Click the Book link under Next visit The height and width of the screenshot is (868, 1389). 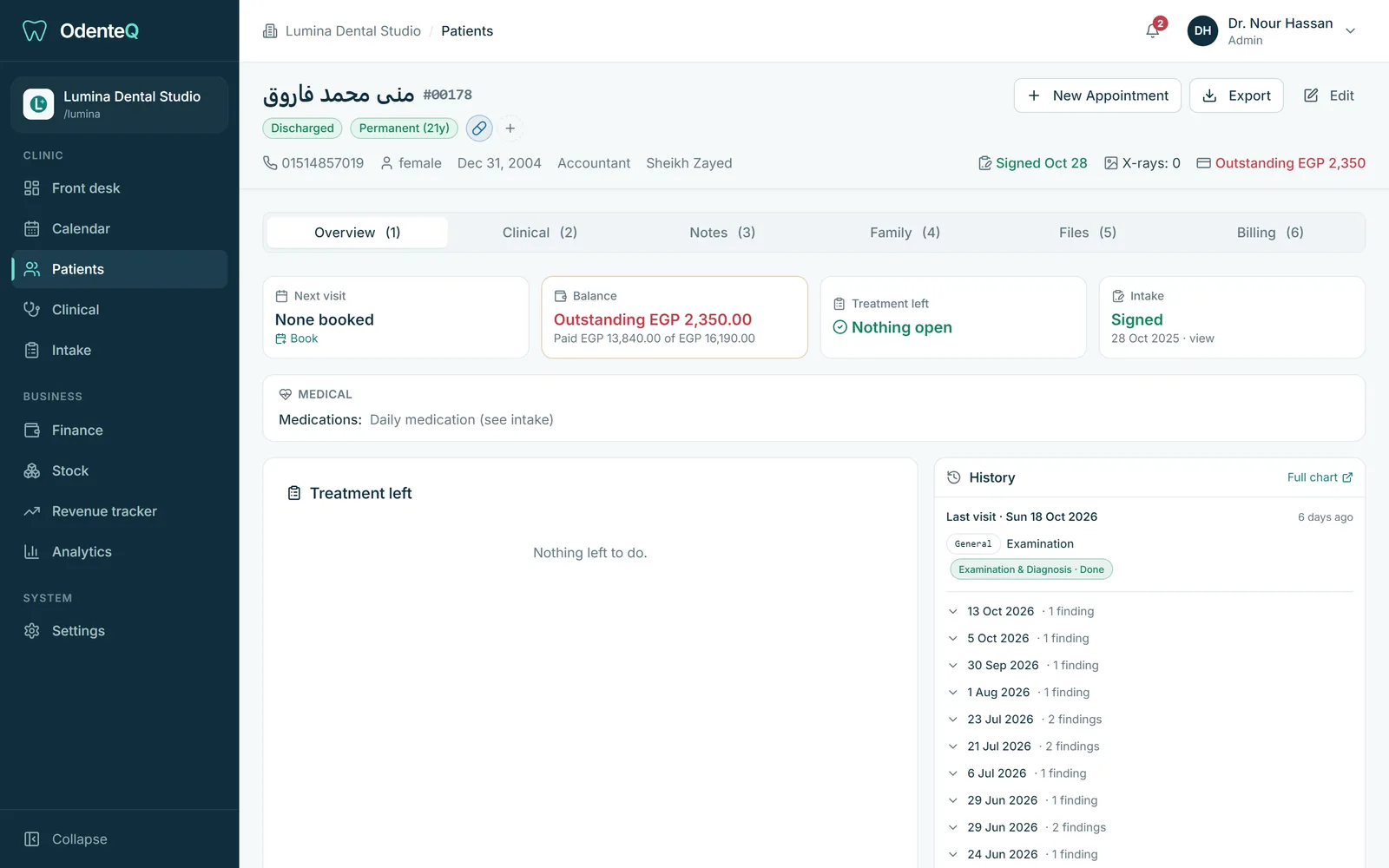(297, 339)
